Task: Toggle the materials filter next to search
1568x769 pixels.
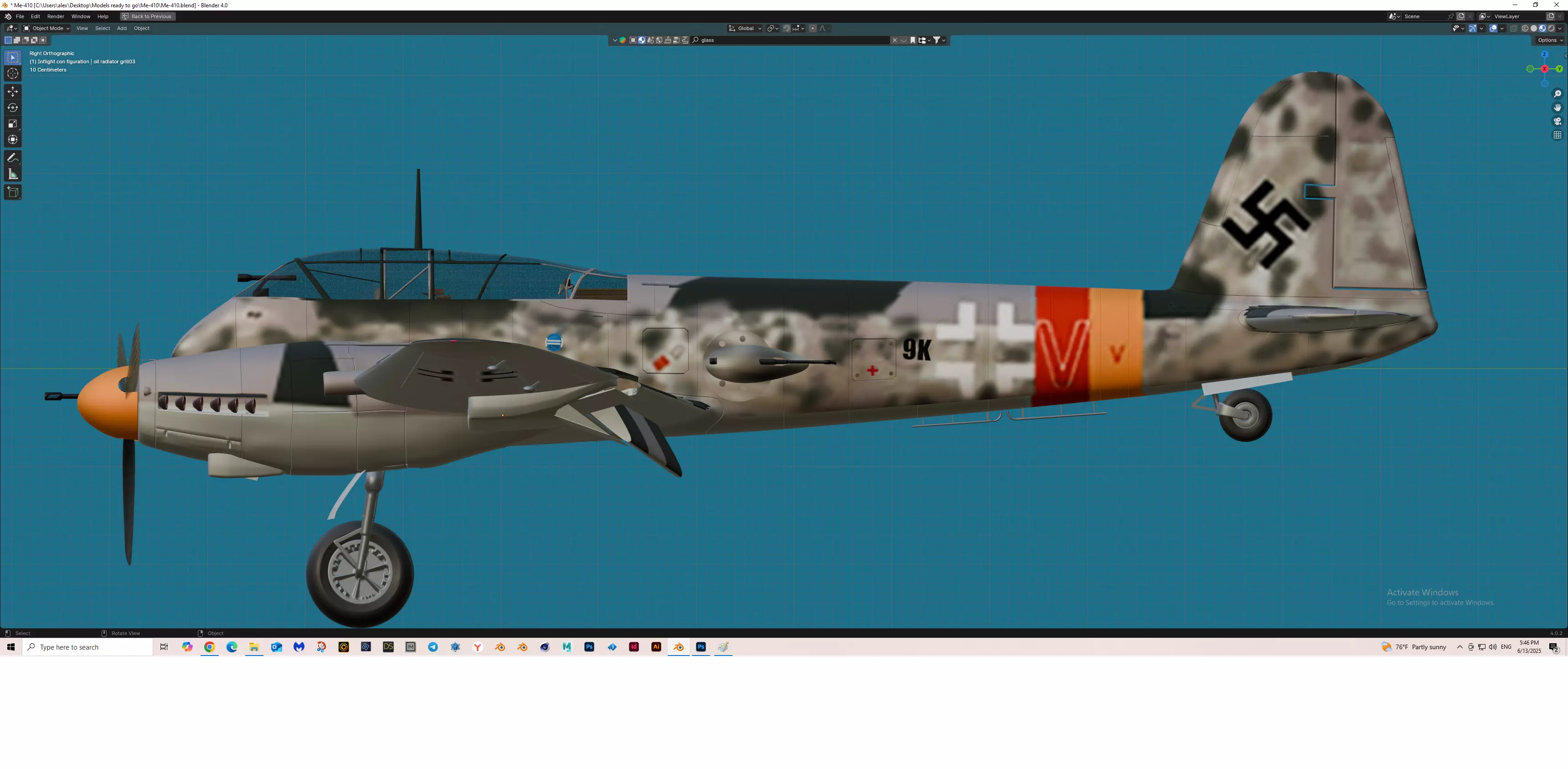Action: [642, 40]
